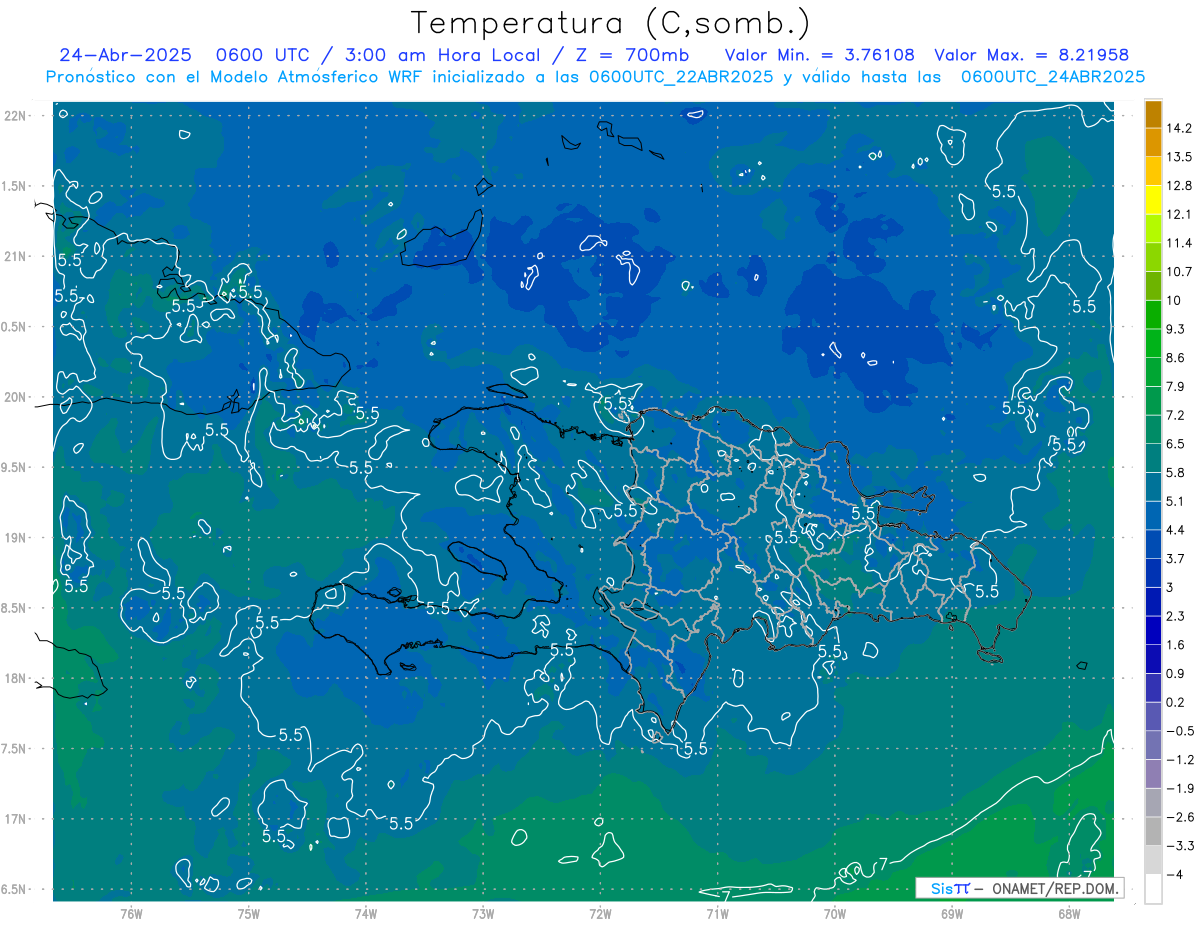Click the '17N' latitude label
Image resolution: width=1200 pixels, height=927 pixels.
[x=15, y=820]
